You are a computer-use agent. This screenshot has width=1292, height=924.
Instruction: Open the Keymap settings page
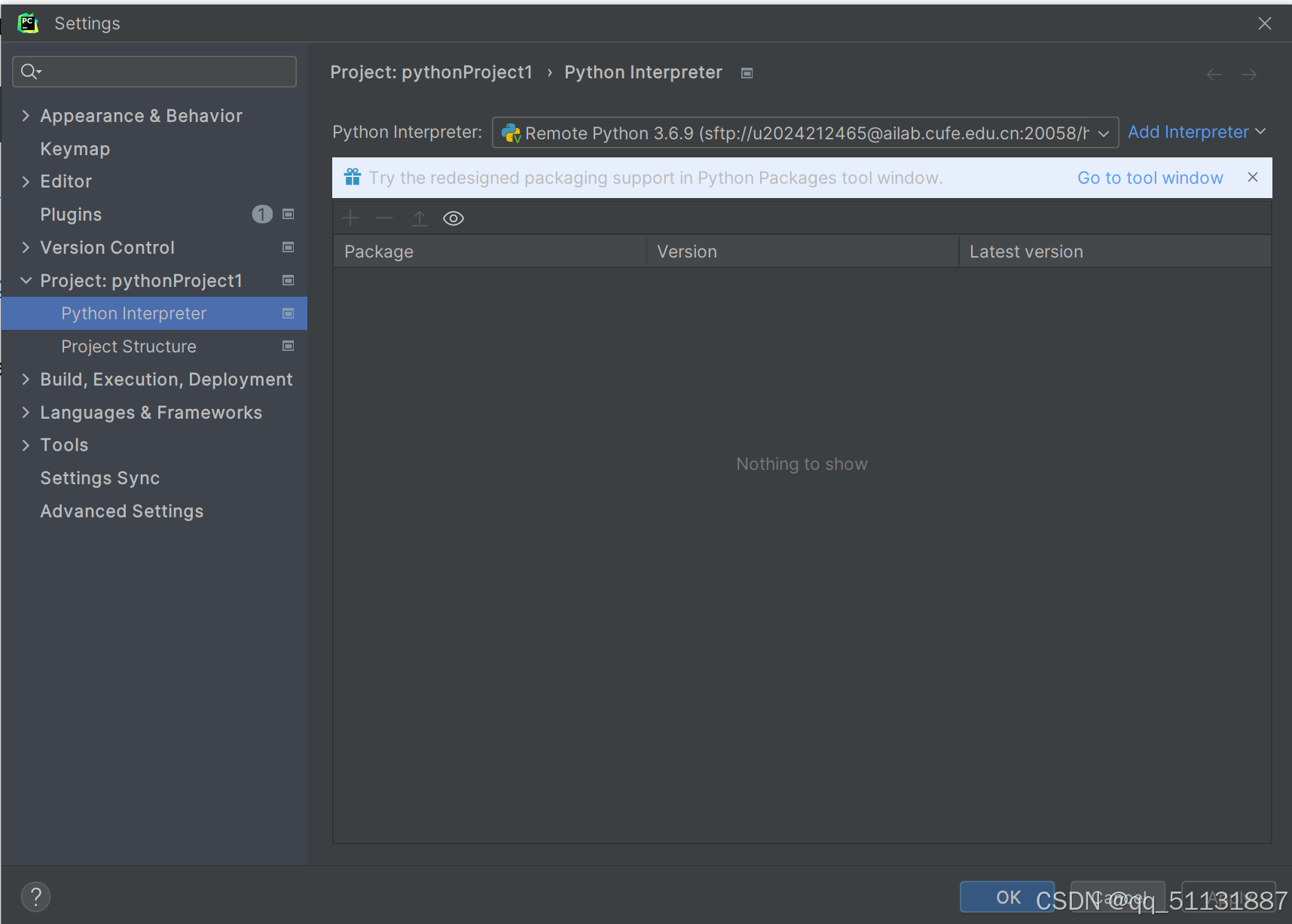click(x=75, y=148)
